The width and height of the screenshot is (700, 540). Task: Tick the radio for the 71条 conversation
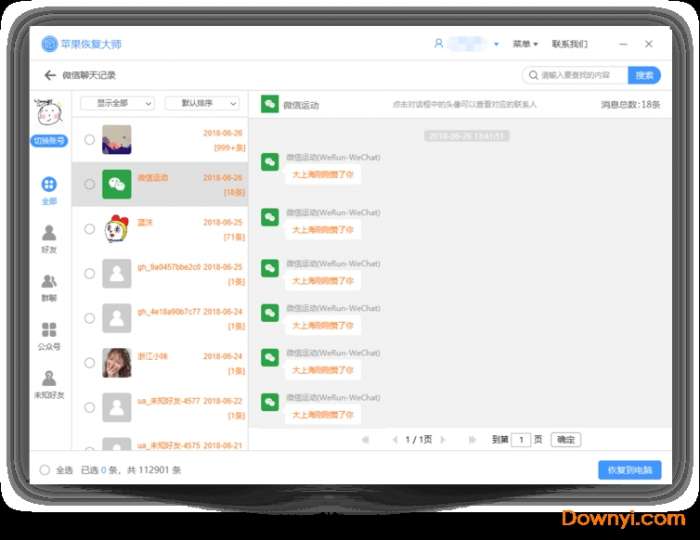pyautogui.click(x=89, y=229)
